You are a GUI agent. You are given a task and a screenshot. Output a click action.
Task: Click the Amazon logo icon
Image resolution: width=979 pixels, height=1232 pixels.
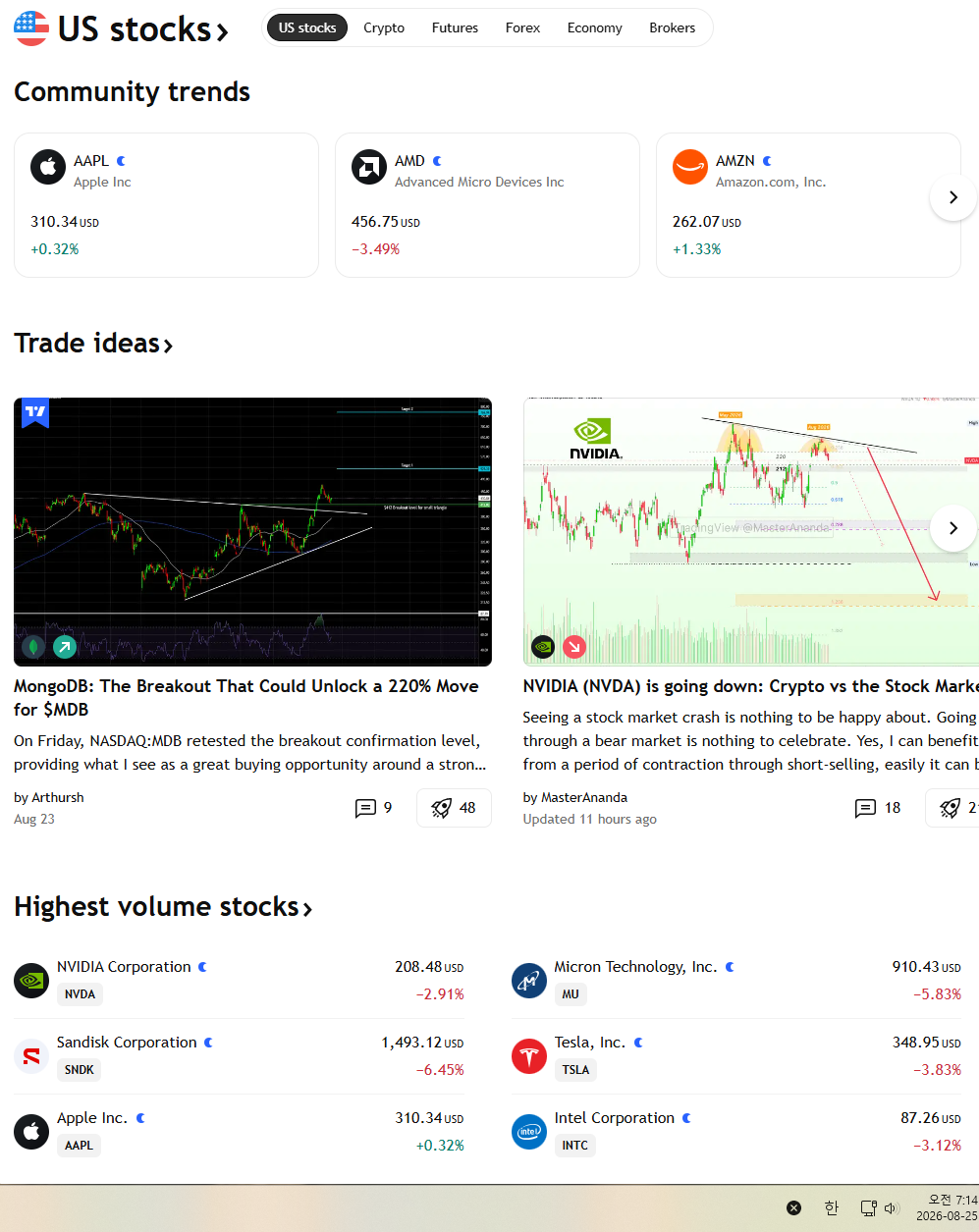pos(690,168)
